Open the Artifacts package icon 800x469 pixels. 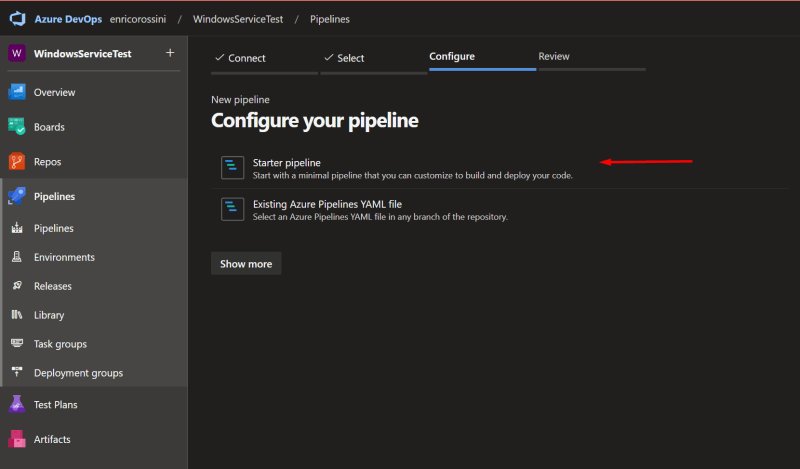(17, 439)
